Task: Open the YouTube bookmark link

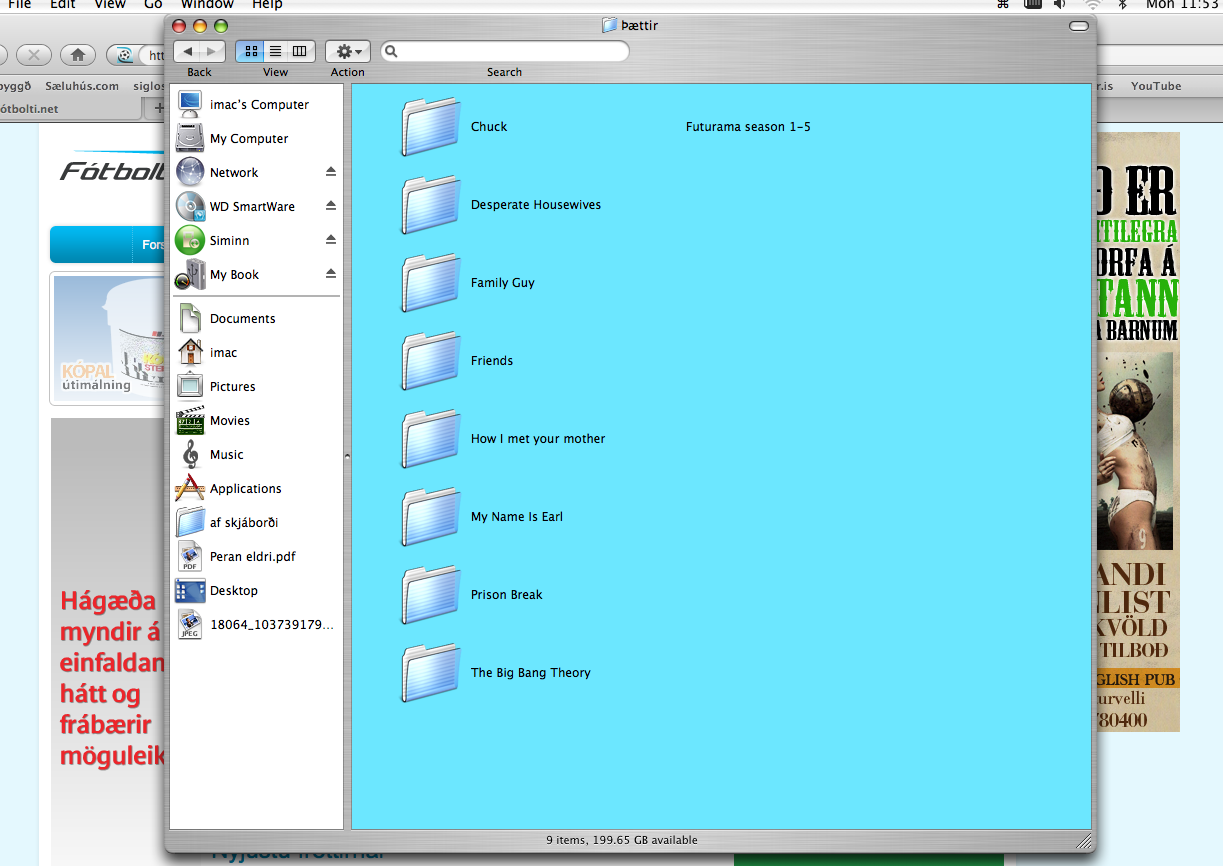Action: tap(1155, 86)
